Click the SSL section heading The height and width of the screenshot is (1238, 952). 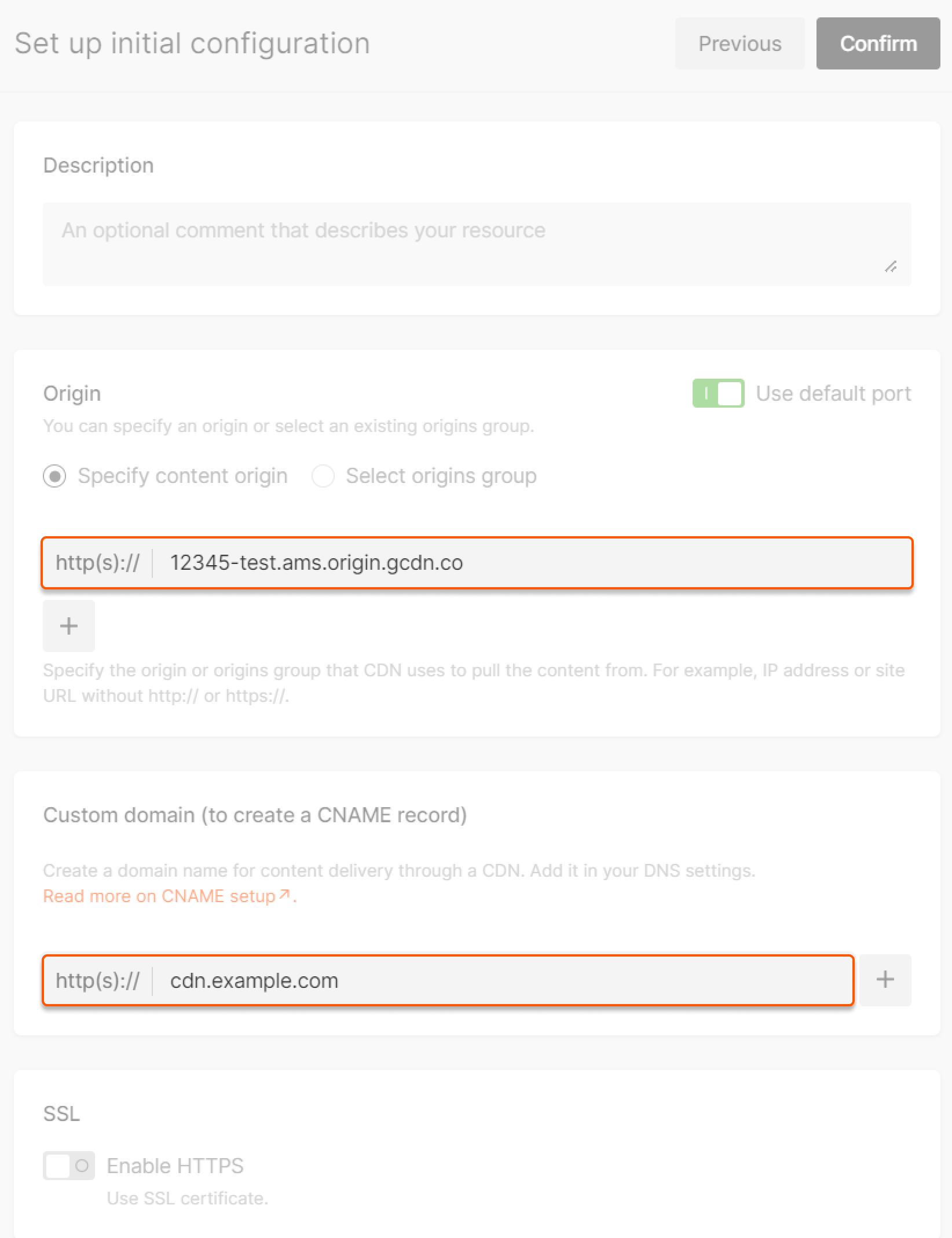[62, 1112]
